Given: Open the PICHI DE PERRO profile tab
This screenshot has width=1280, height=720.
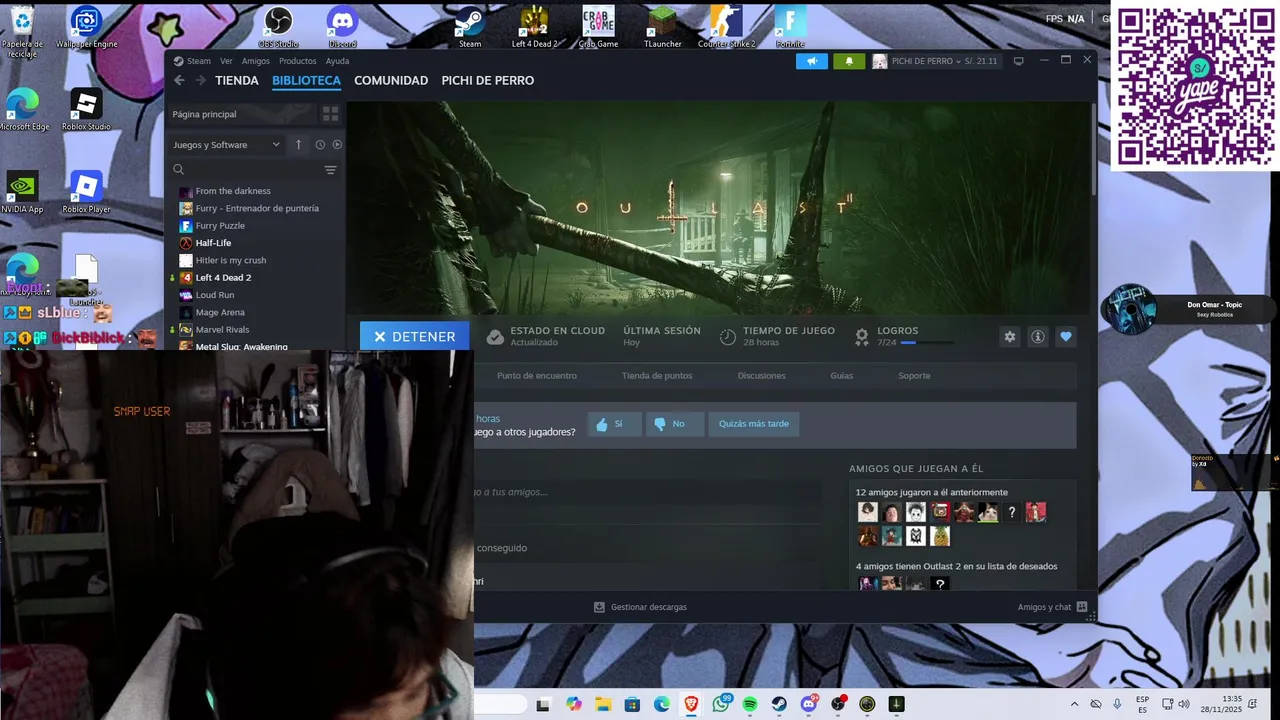Looking at the screenshot, I should pos(488,80).
